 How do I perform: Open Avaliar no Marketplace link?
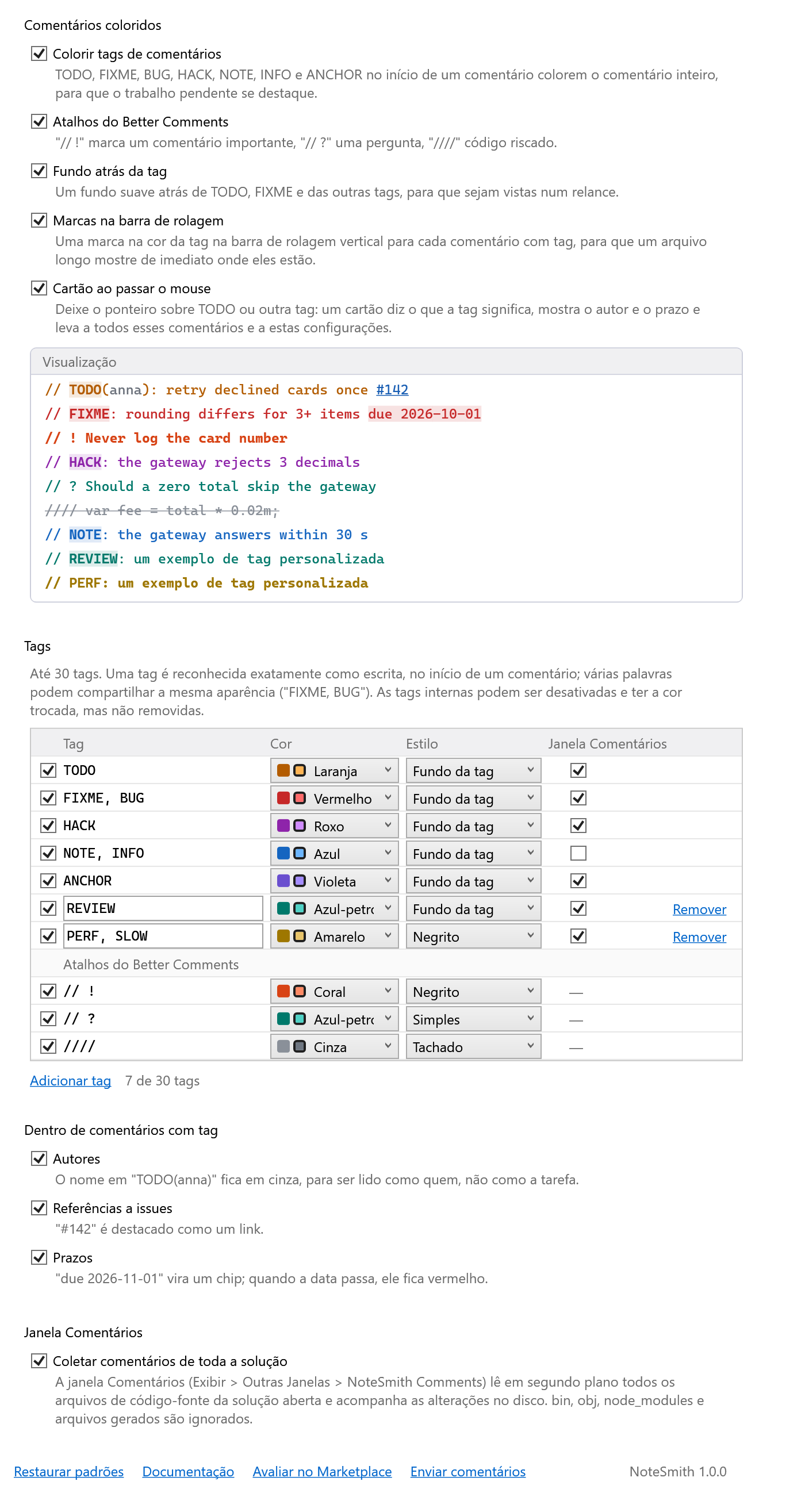[322, 1472]
